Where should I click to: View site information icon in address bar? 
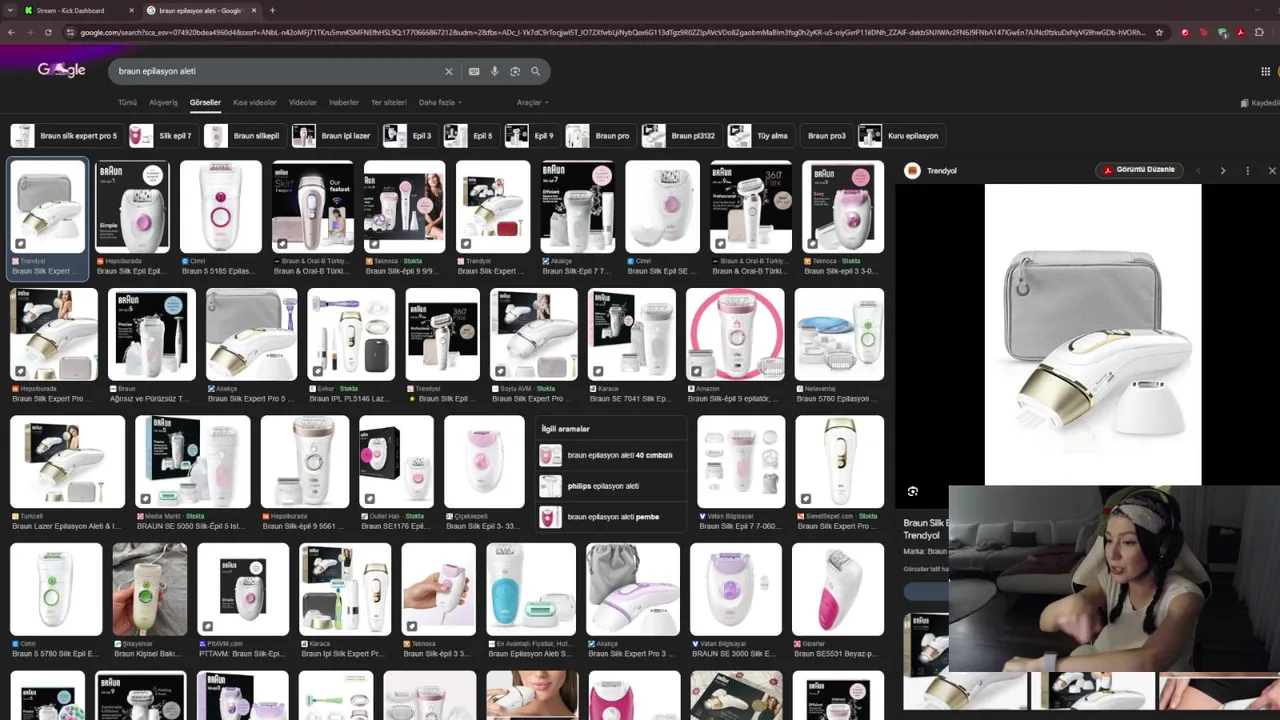[70, 32]
